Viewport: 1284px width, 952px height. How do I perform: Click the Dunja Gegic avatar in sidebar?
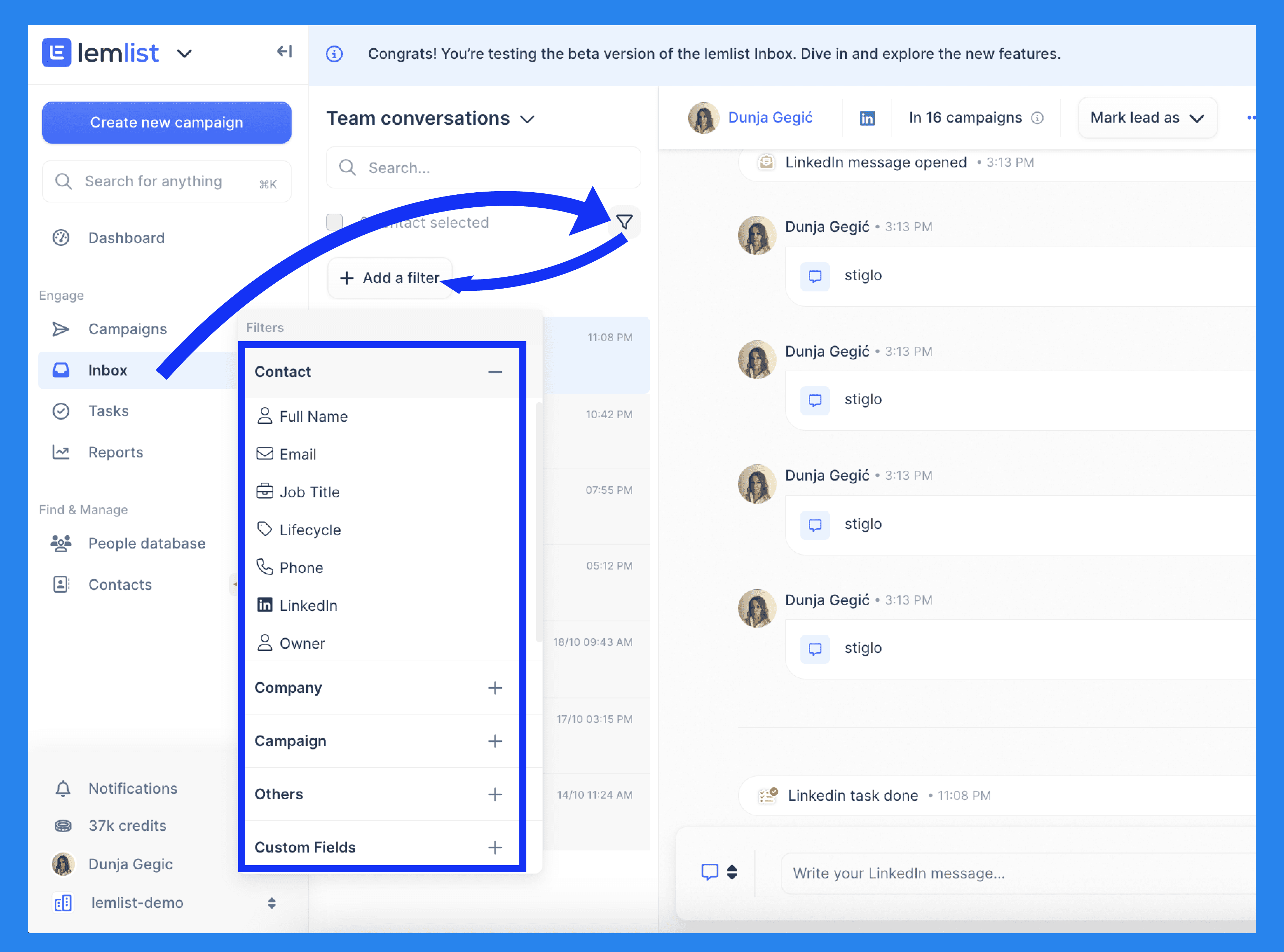tap(63, 864)
